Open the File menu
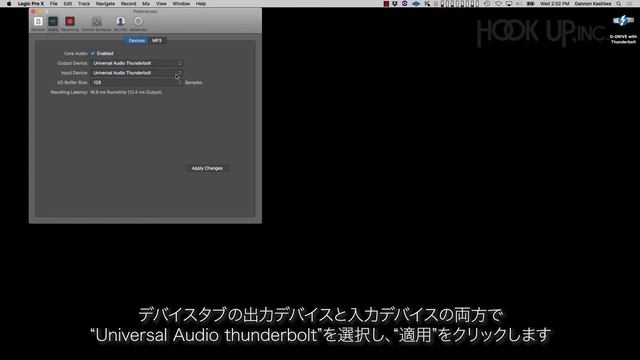 click(x=53, y=4)
